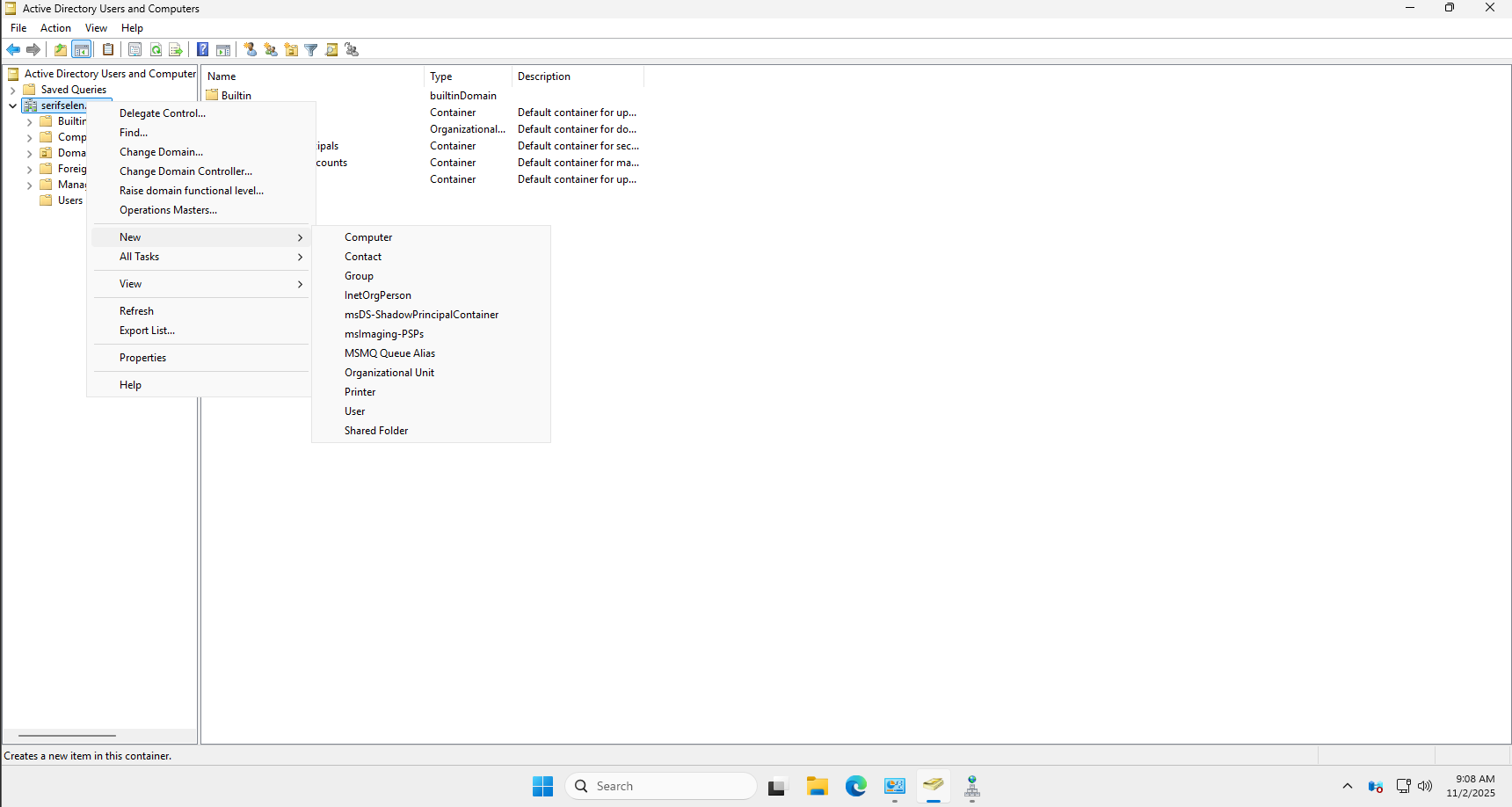Select Organizational Unit from New submenu
The height and width of the screenshot is (807, 1512).
point(389,373)
